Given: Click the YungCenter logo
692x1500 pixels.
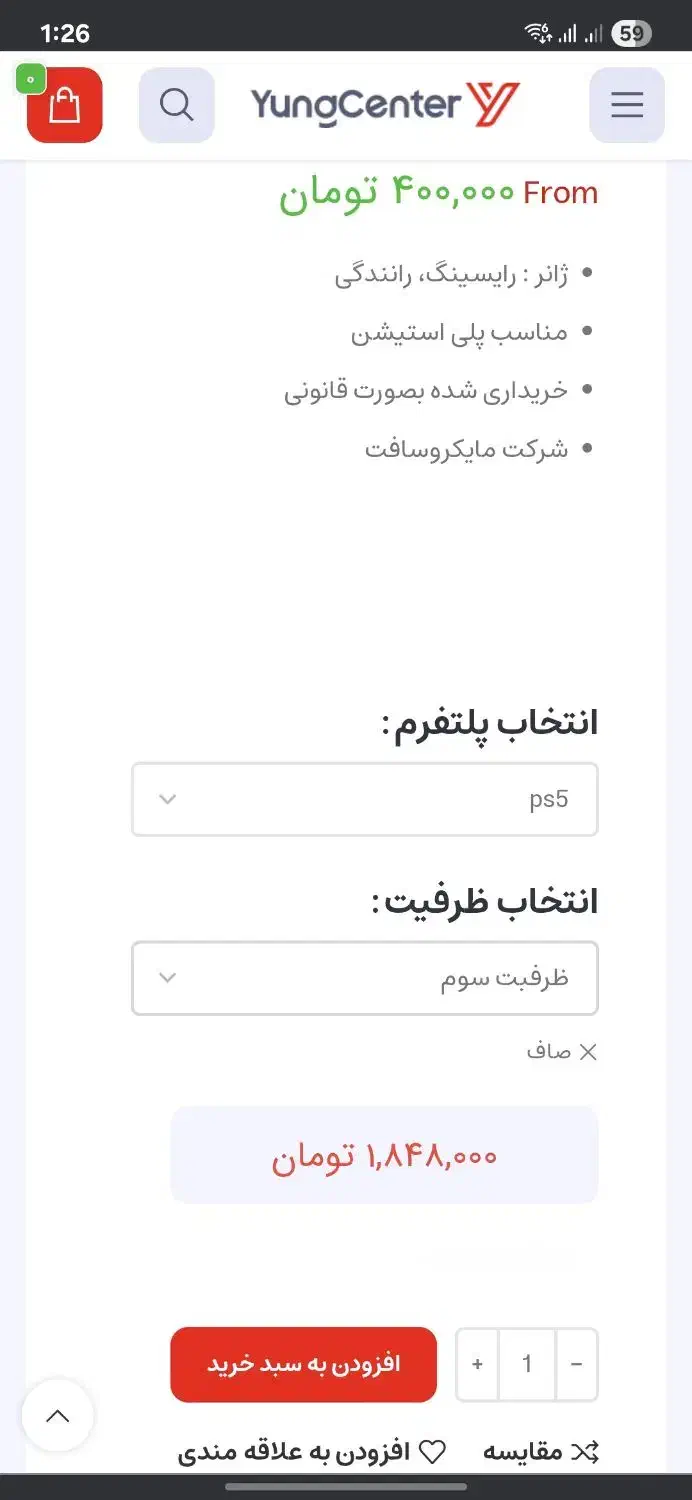Looking at the screenshot, I should click(385, 105).
